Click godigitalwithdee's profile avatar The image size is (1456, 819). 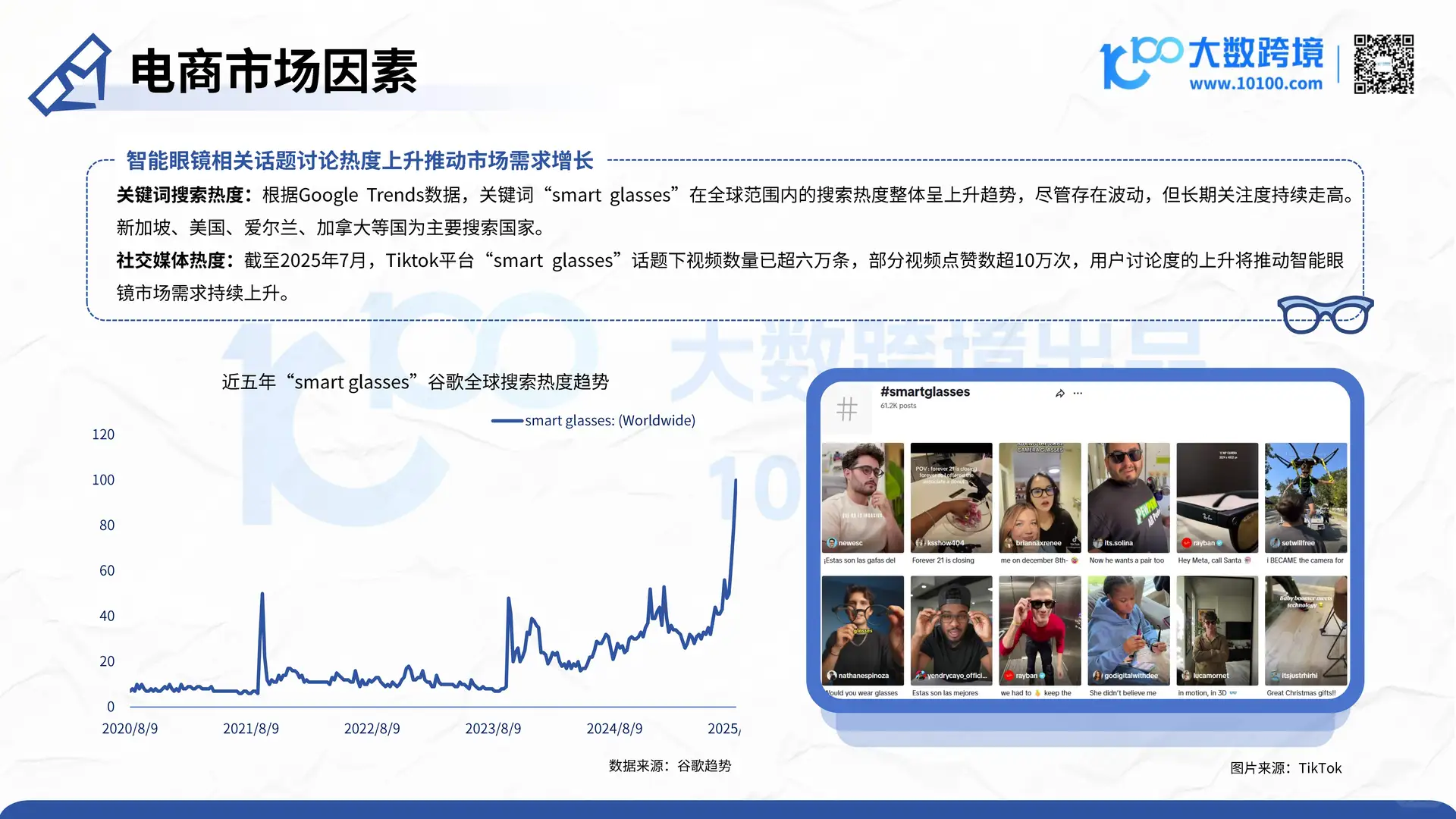pyautogui.click(x=1097, y=676)
